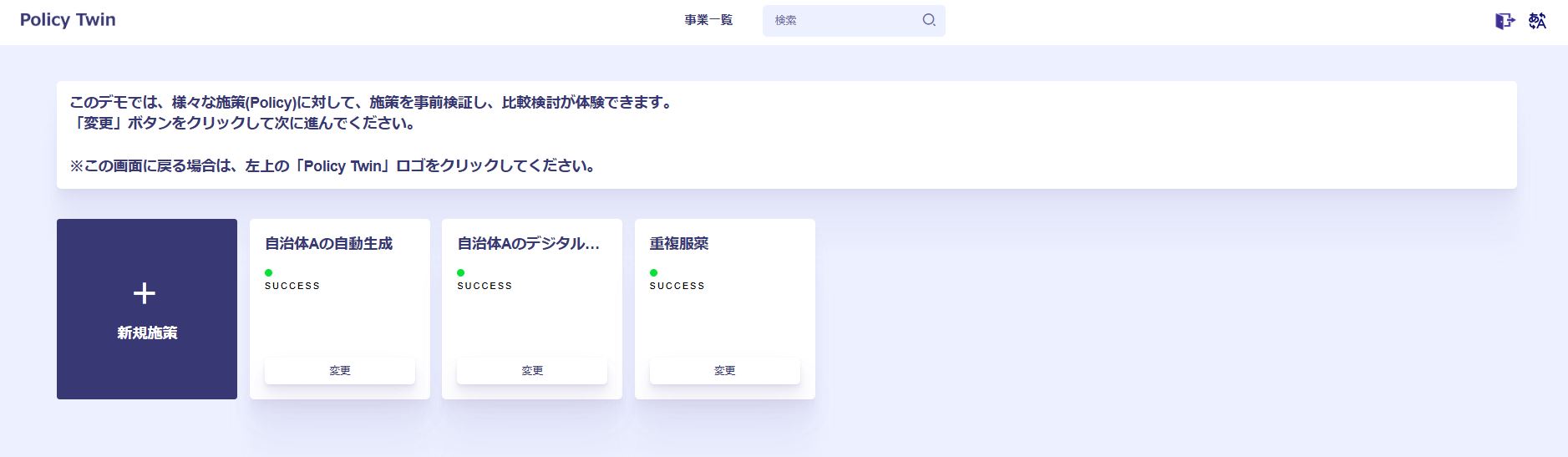Click 変更 button on 重複服薬 card

(x=725, y=371)
